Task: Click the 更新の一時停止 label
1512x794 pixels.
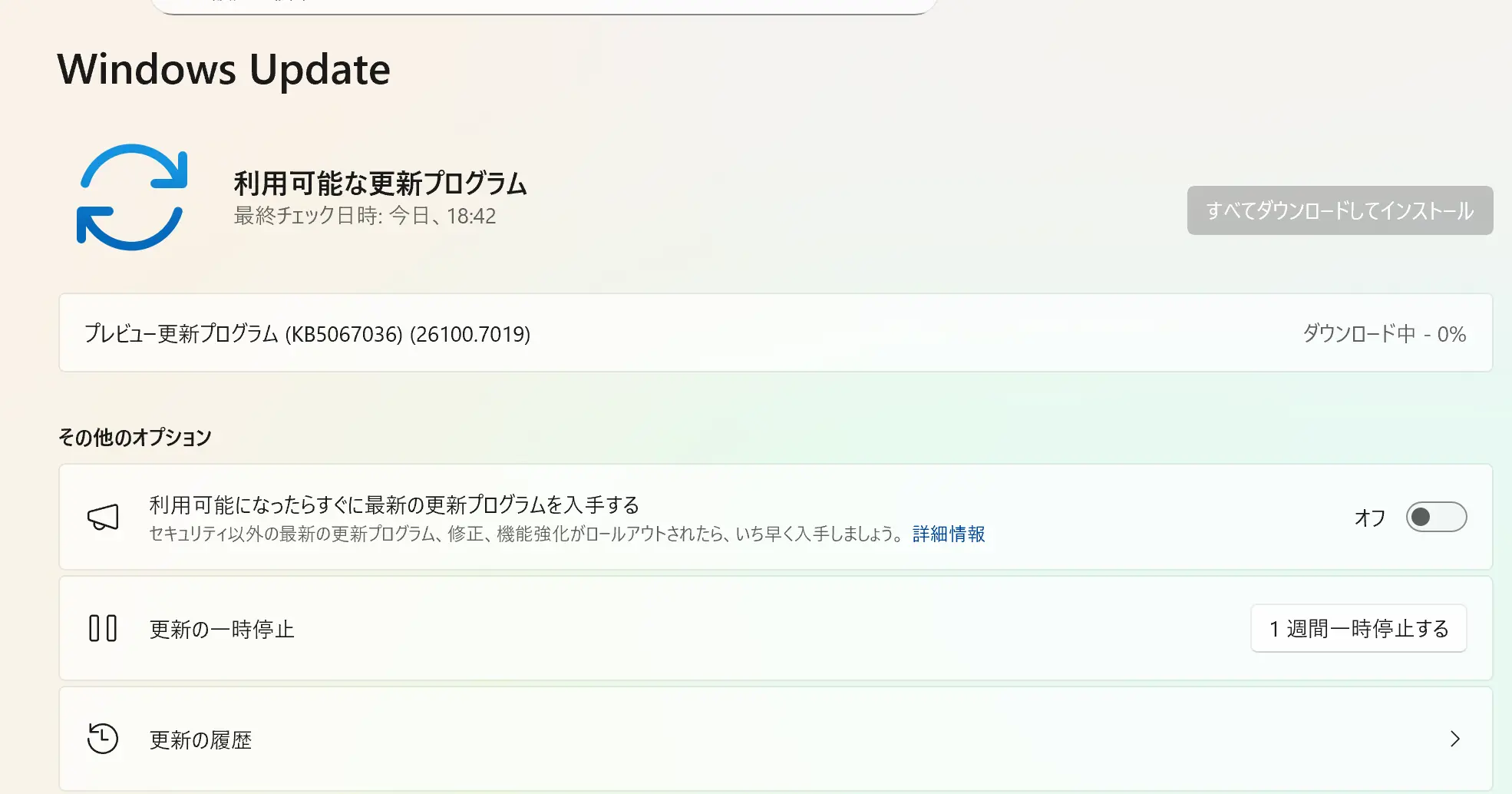Action: [222, 630]
